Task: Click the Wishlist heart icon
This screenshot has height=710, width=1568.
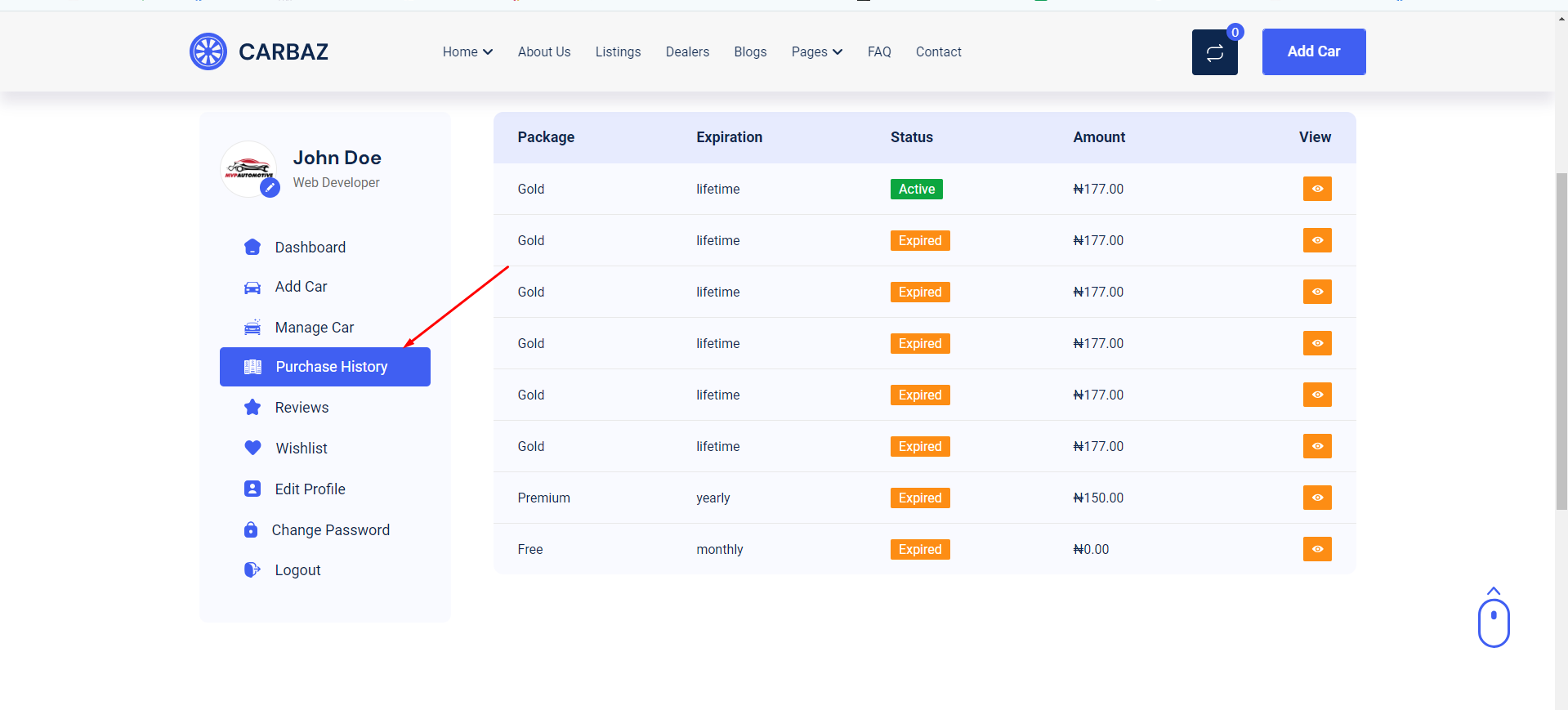Action: click(x=252, y=448)
